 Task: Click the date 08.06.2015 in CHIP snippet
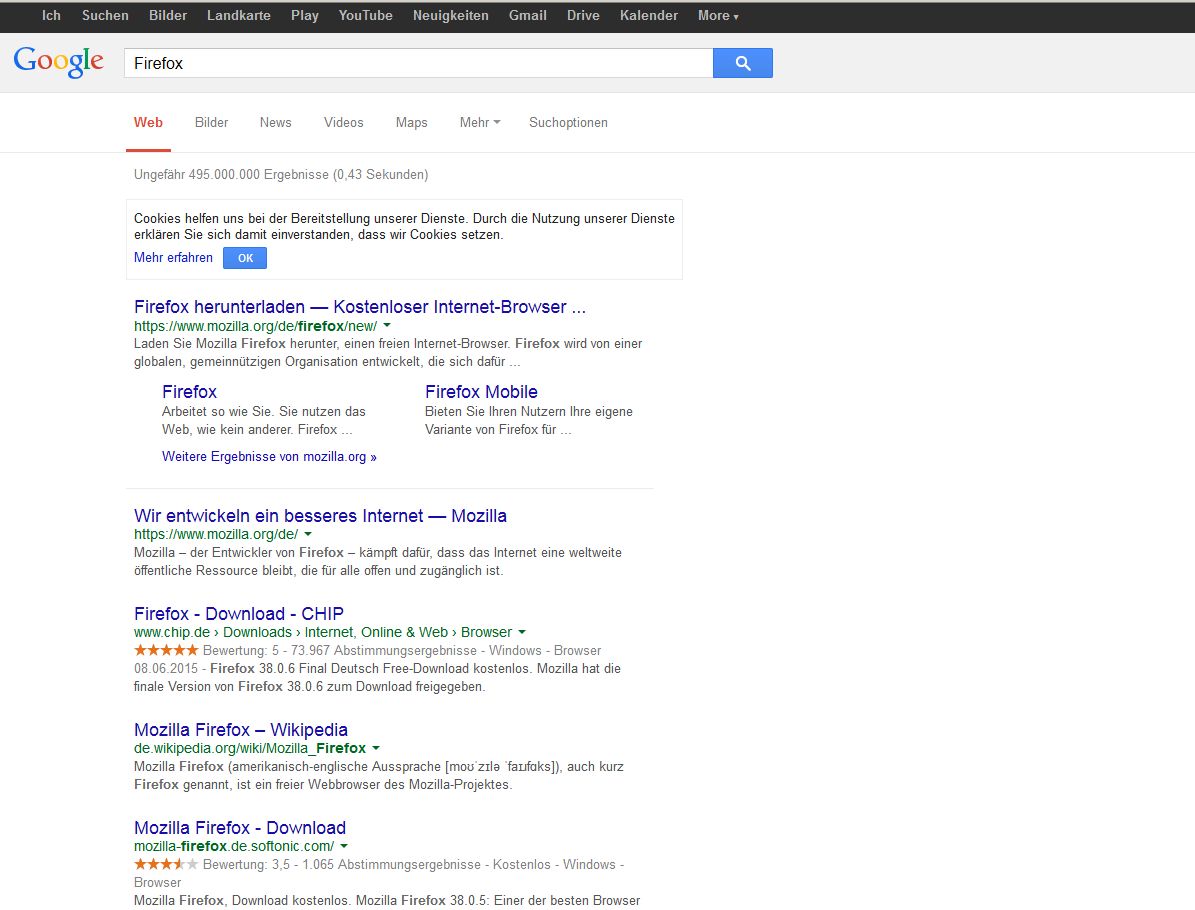pyautogui.click(x=165, y=668)
